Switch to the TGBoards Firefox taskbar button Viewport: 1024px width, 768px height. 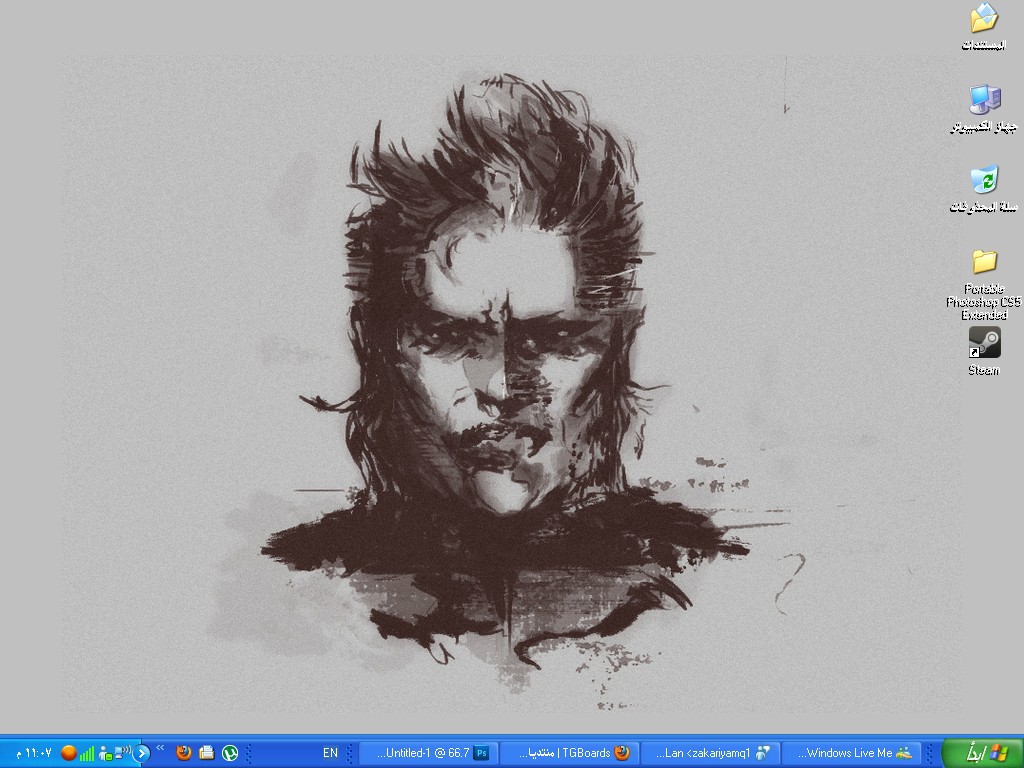click(570, 753)
